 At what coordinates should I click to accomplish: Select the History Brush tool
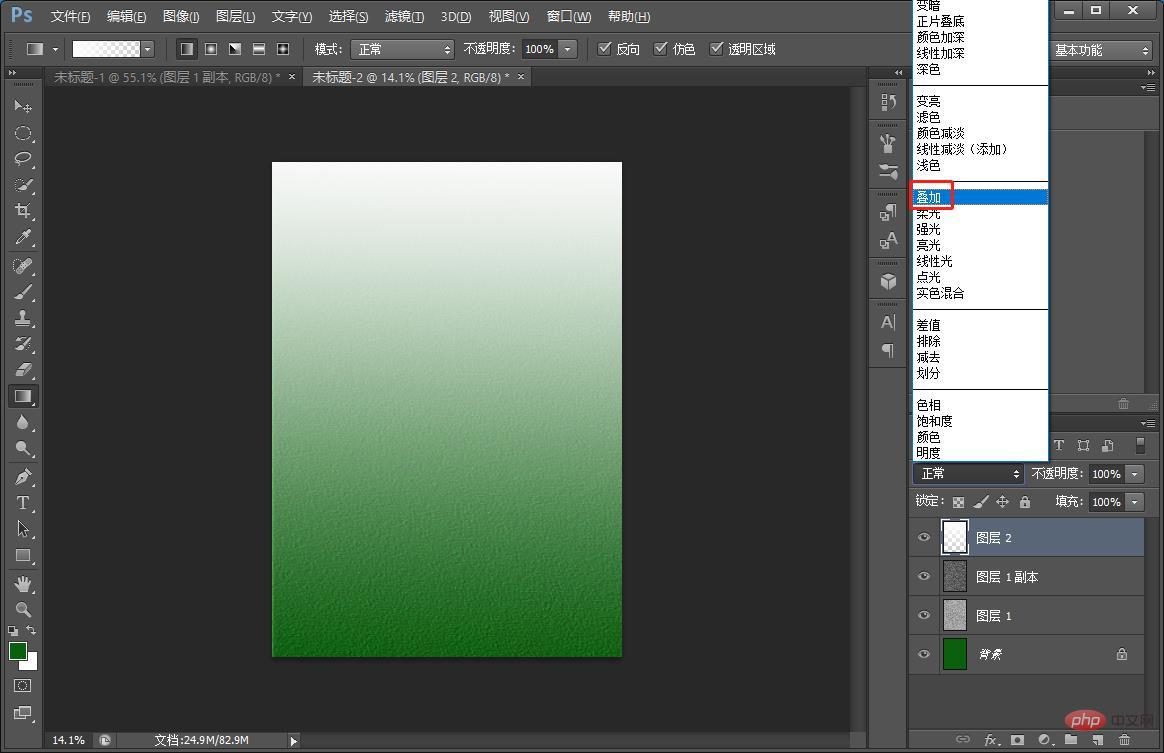coord(22,344)
